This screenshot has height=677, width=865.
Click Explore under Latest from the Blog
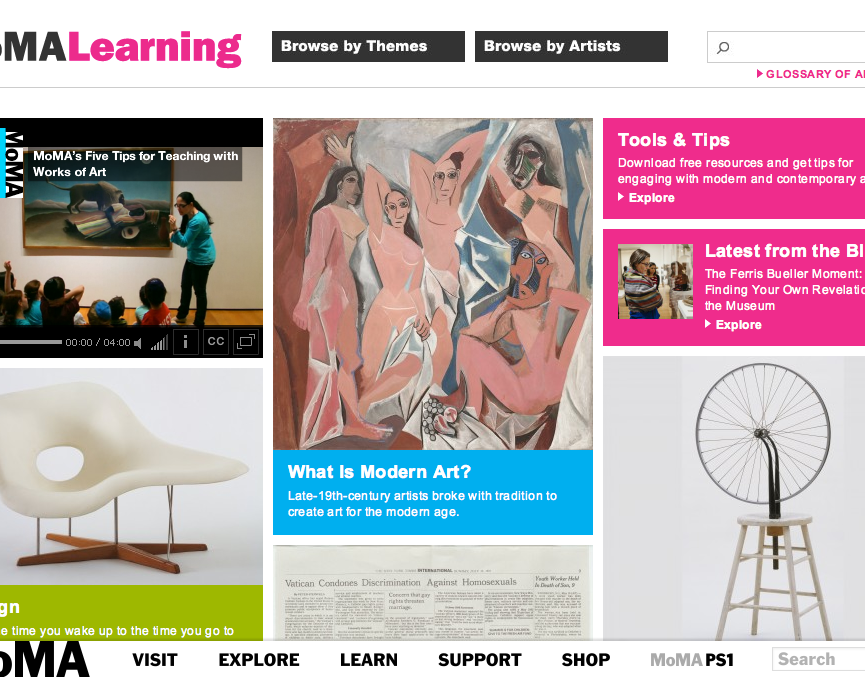tap(733, 324)
